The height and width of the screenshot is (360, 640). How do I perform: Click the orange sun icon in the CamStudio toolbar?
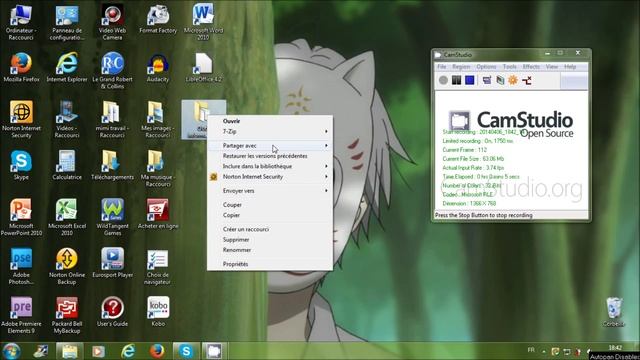point(513,80)
